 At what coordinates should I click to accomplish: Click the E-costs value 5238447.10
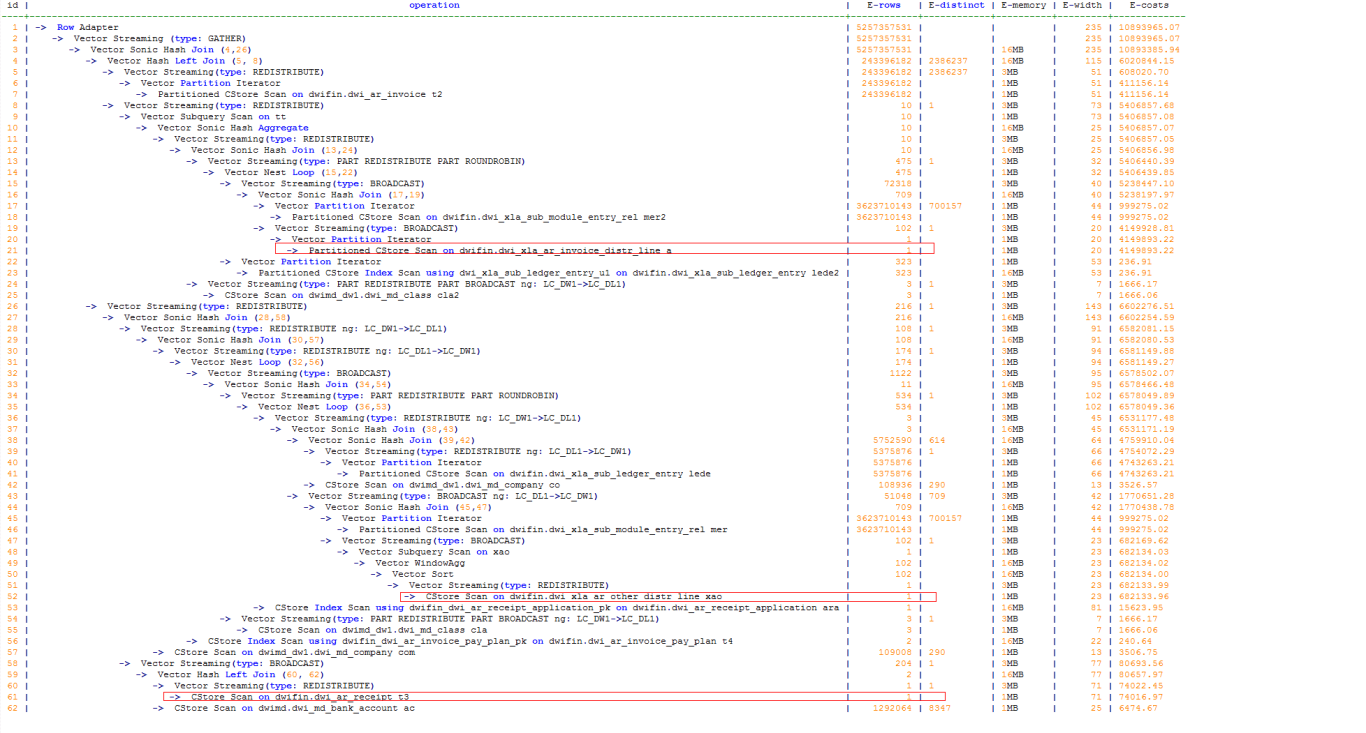pos(1146,183)
